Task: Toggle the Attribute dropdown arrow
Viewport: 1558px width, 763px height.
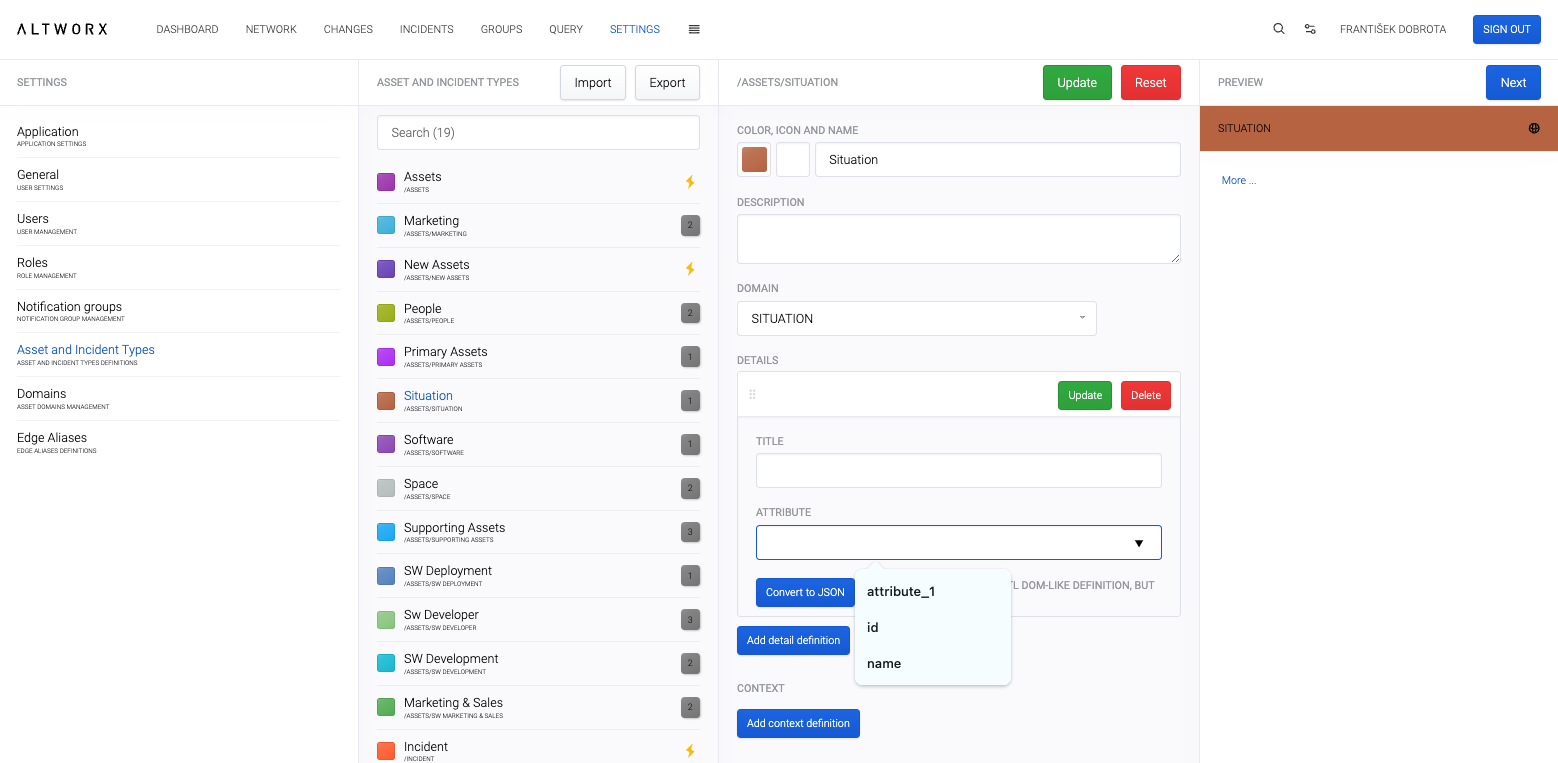Action: click(x=1138, y=543)
